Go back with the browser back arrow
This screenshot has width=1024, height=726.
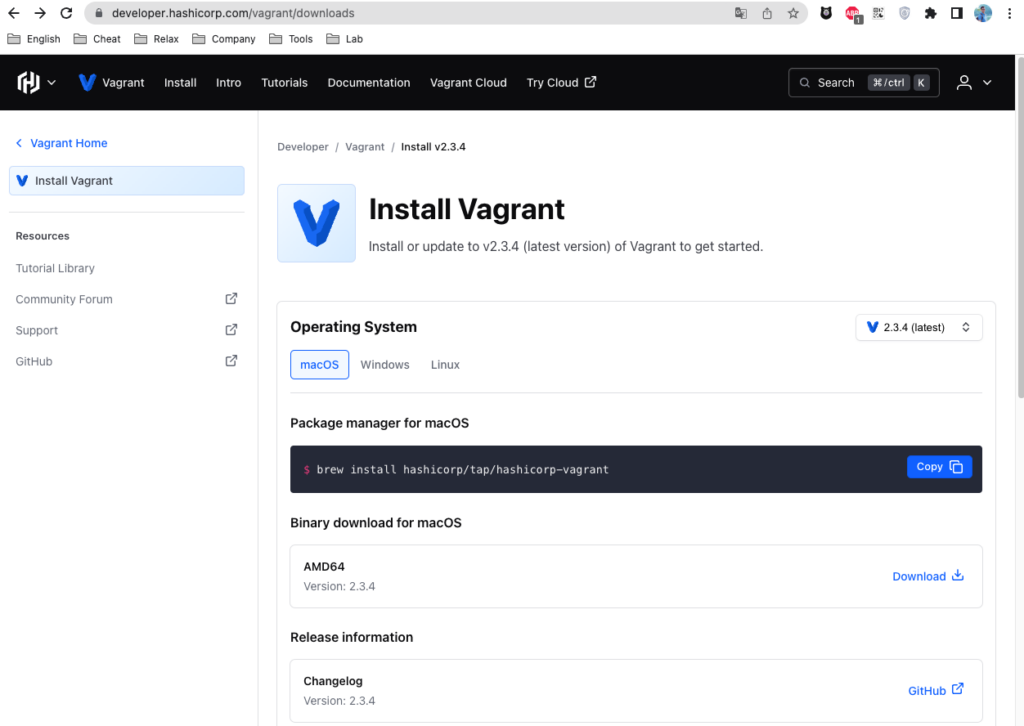(x=14, y=13)
